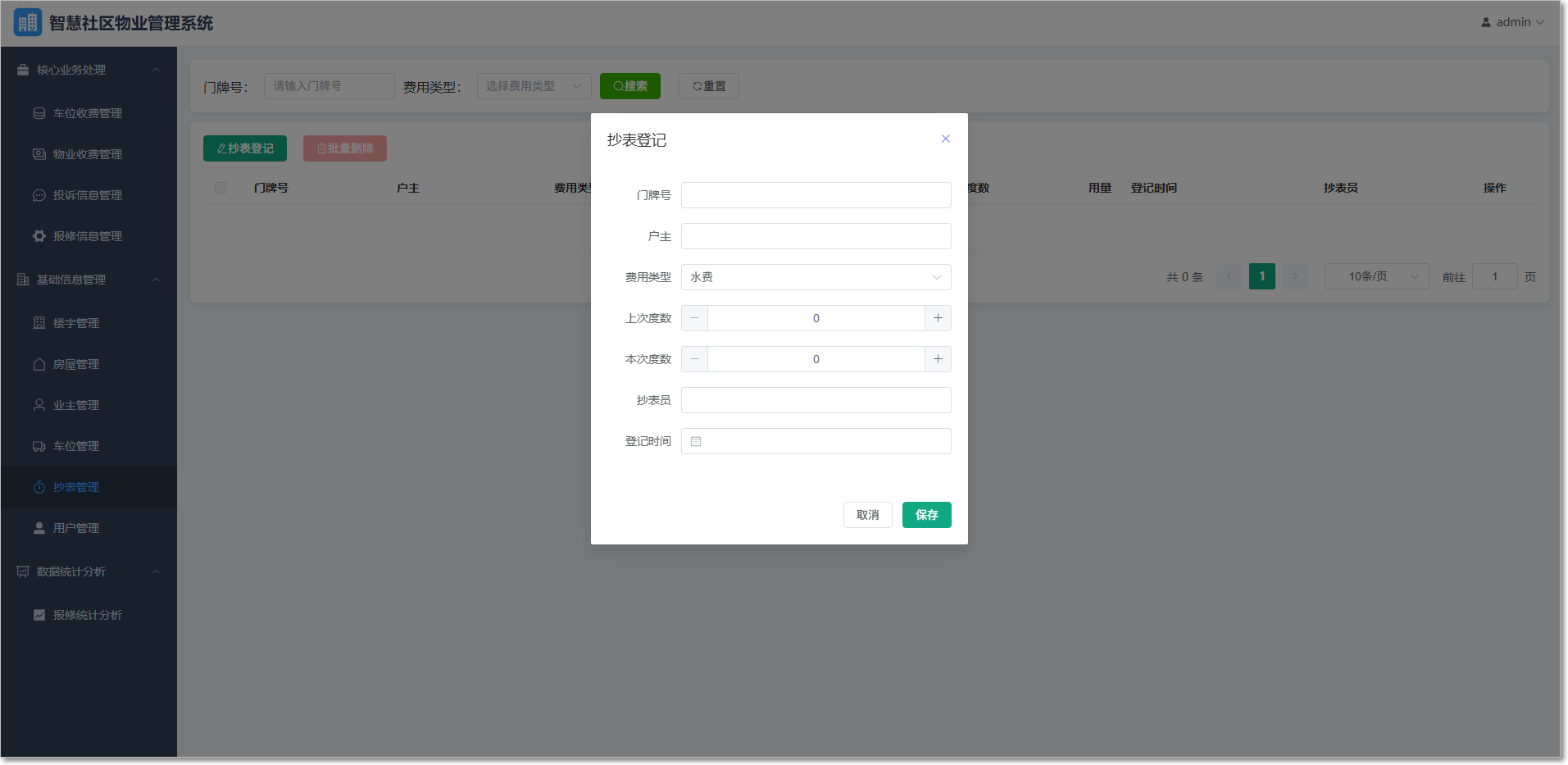Click the 请输入门牌号 search field
Viewport: 1568px width, 765px height.
330,86
